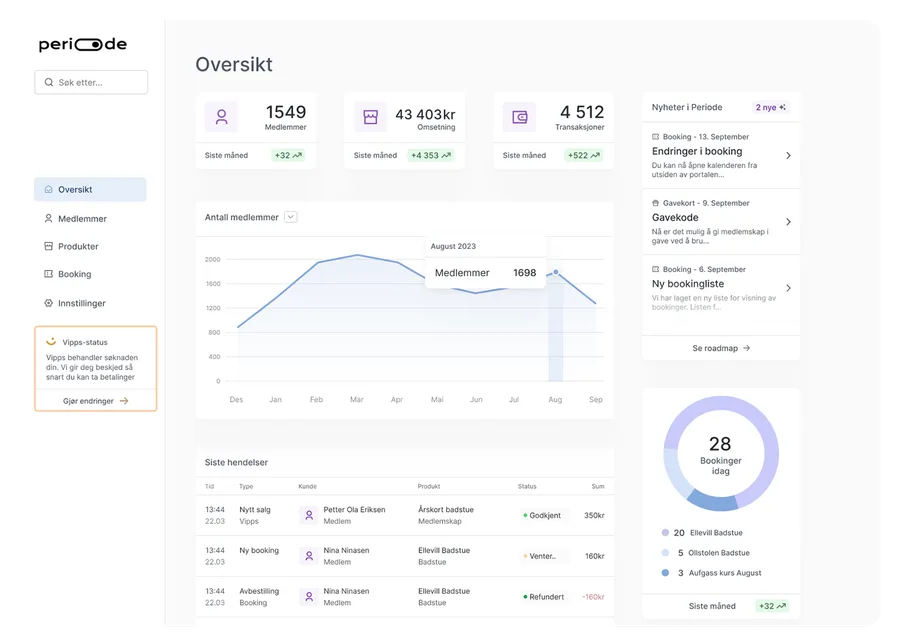Click the Medlemmer card person icon
This screenshot has height=640, width=900.
pos(221,117)
